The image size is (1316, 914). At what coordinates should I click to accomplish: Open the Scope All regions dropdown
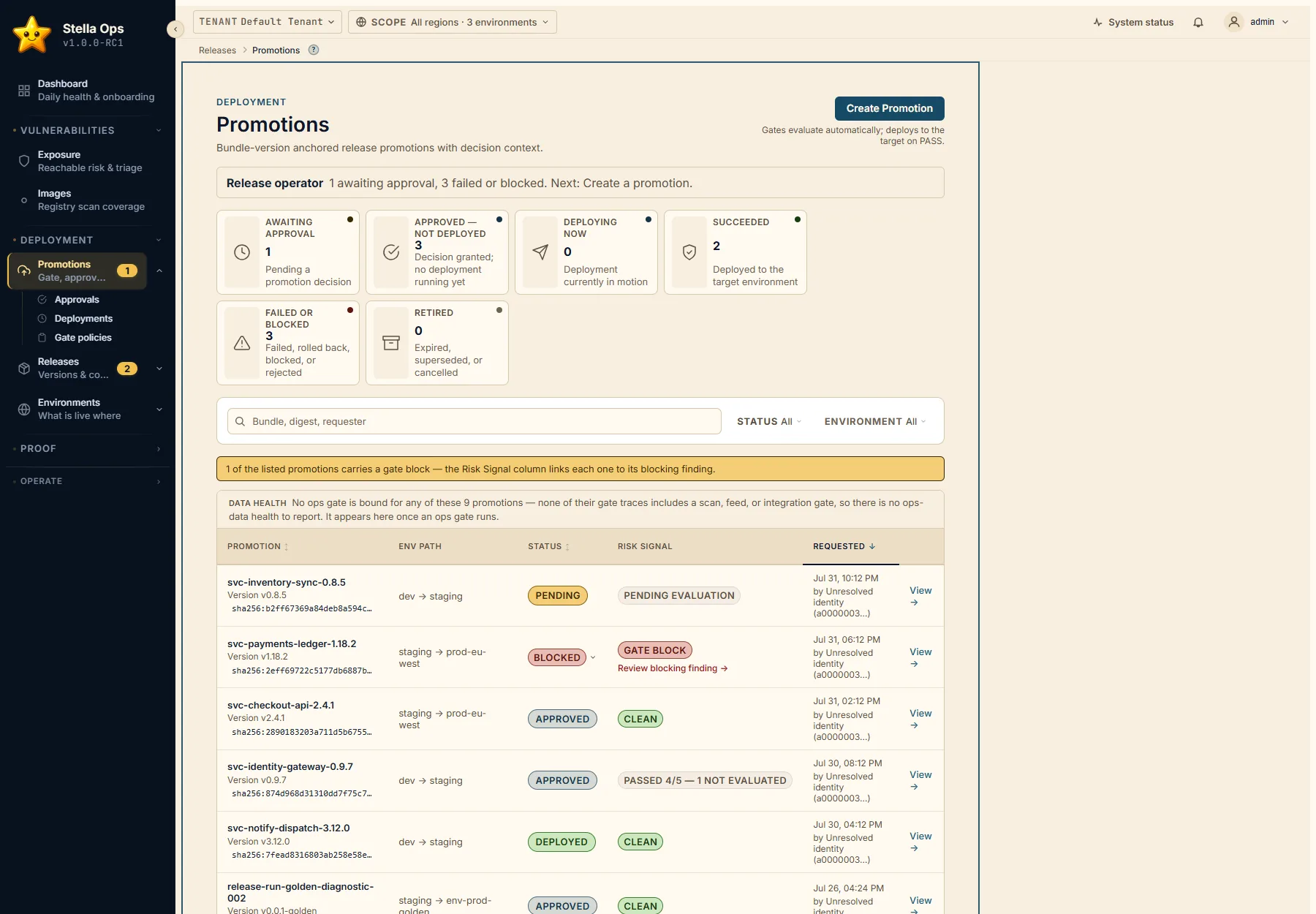pyautogui.click(x=453, y=22)
